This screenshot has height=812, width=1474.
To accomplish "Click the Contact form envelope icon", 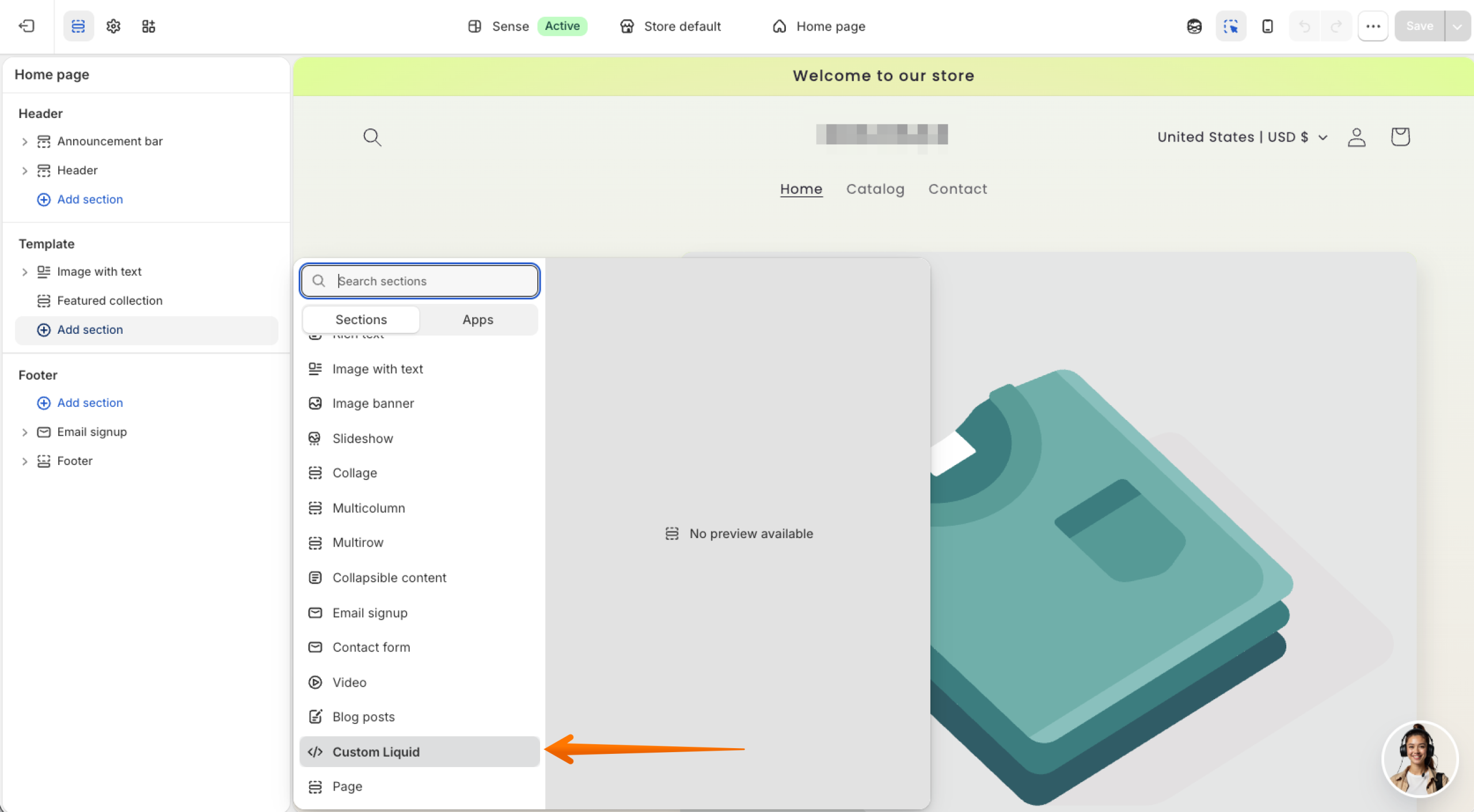I will [x=315, y=647].
